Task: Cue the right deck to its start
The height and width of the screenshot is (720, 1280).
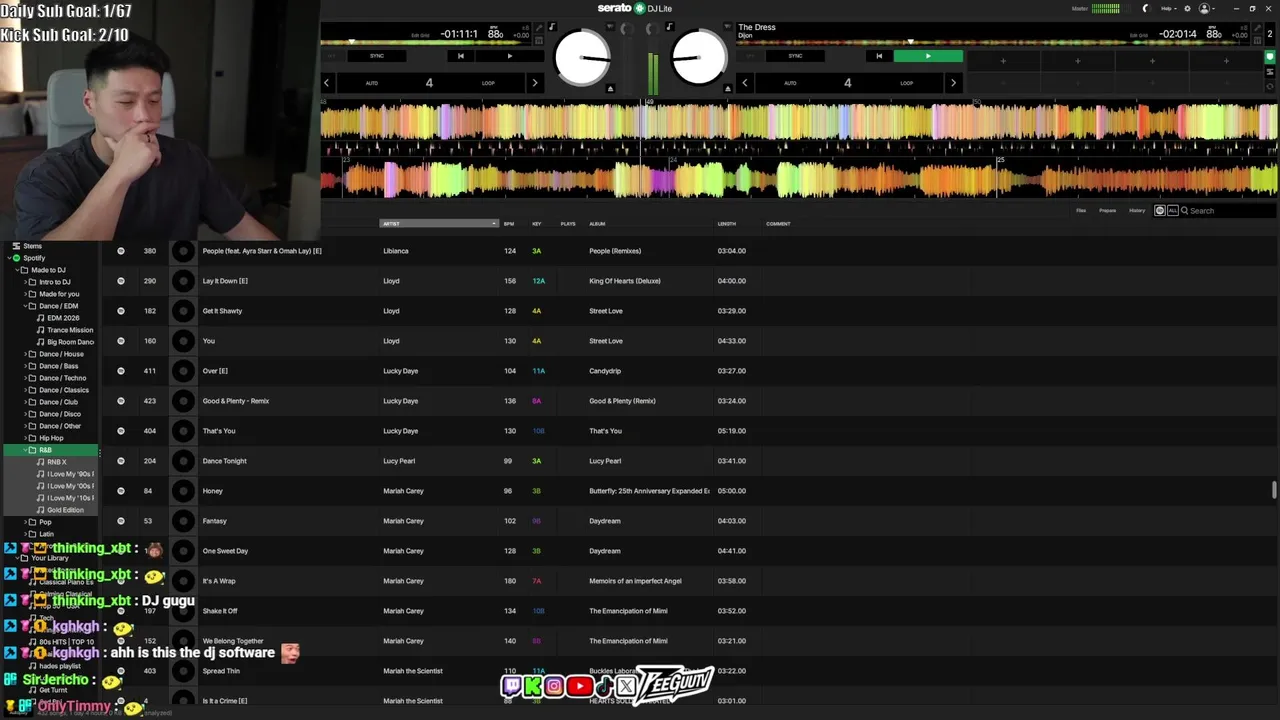Action: (x=879, y=56)
